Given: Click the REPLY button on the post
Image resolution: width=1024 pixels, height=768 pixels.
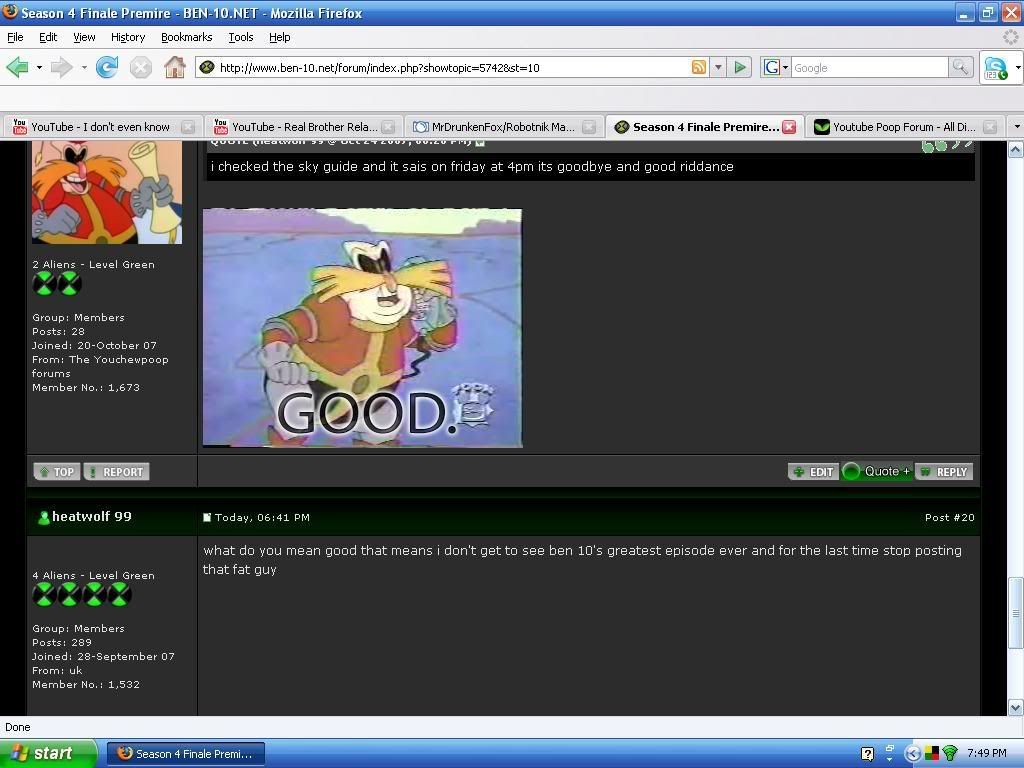Looking at the screenshot, I should click(943, 471).
